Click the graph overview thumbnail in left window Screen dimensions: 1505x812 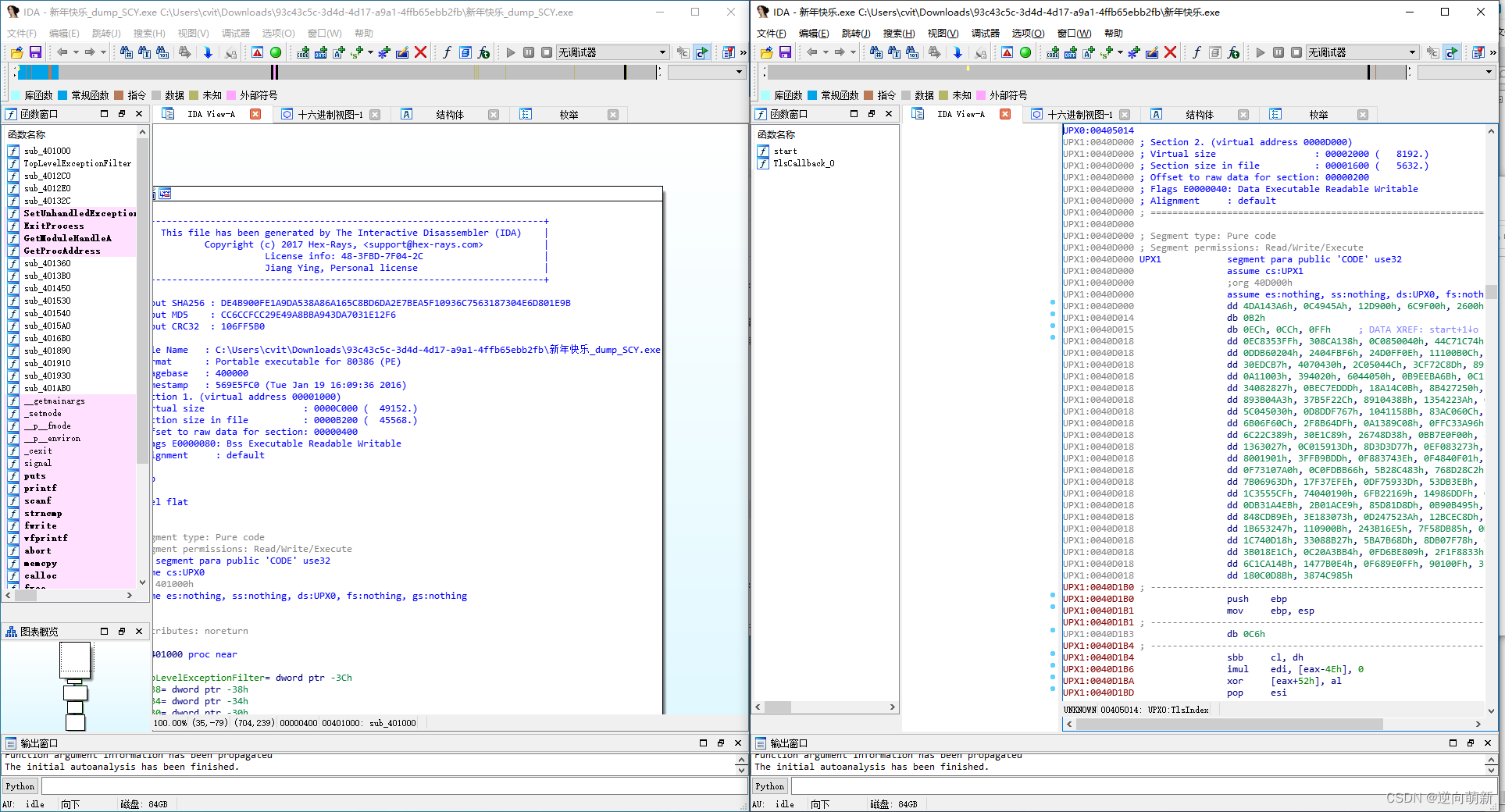[76, 686]
